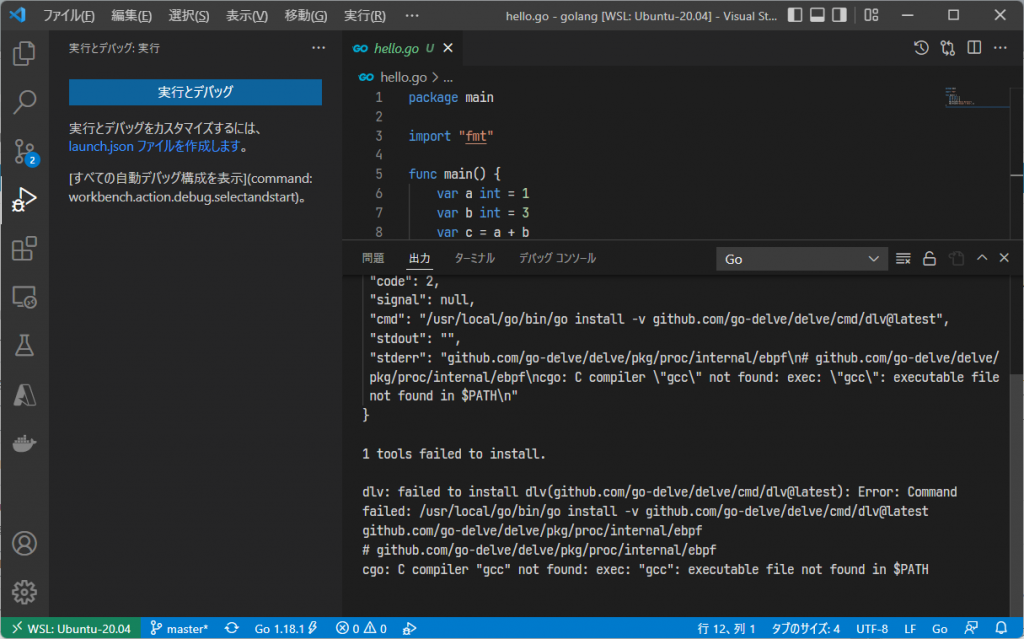1024x639 pixels.
Task: Click the sync changes icon in status bar
Action: [x=232, y=628]
